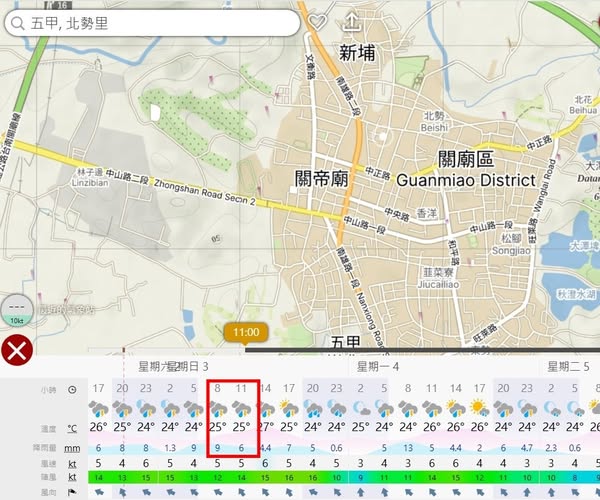600x500 pixels.
Task: Click the 11:00 timeline marker
Action: point(245,332)
